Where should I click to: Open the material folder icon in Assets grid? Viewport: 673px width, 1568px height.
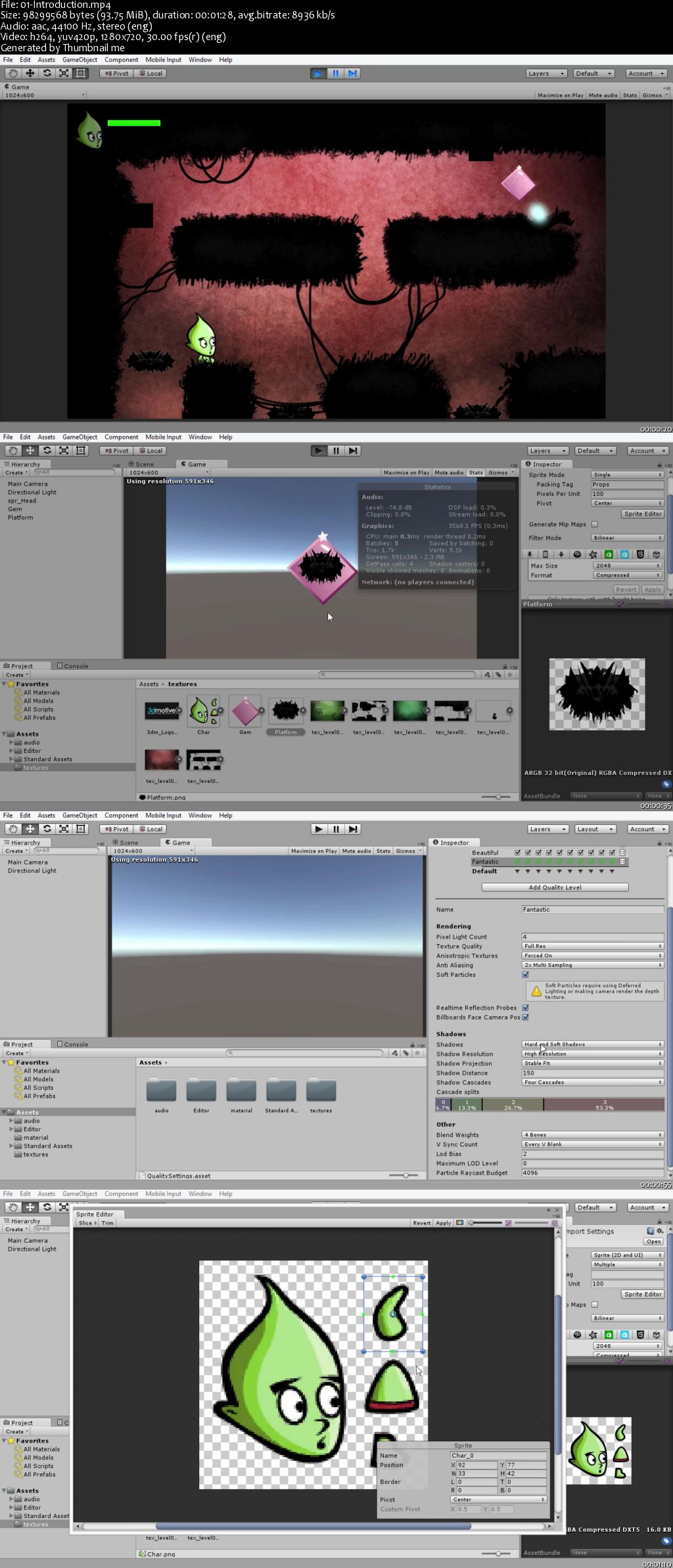coord(241,1090)
